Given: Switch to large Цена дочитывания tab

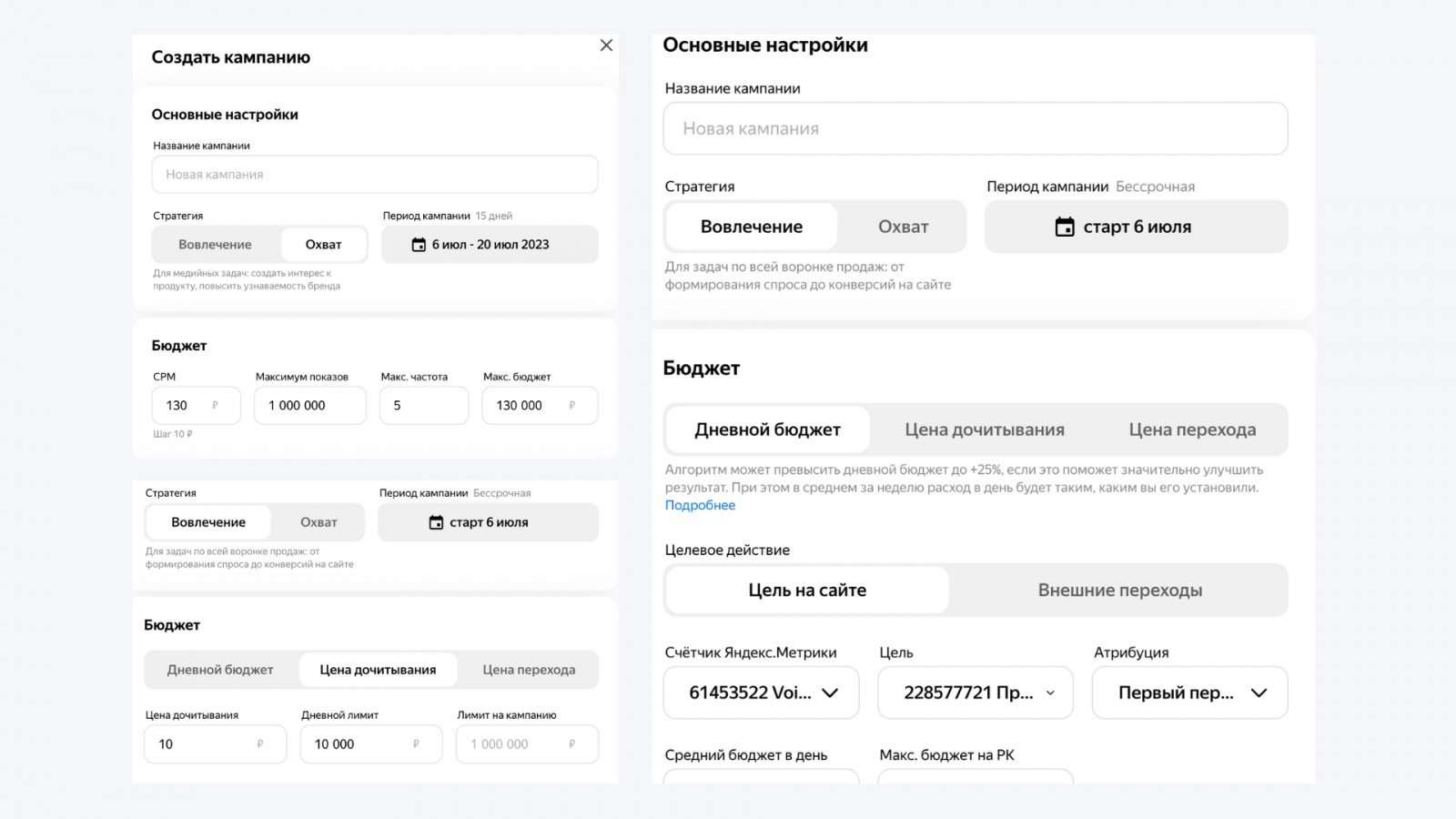Looking at the screenshot, I should click(984, 430).
